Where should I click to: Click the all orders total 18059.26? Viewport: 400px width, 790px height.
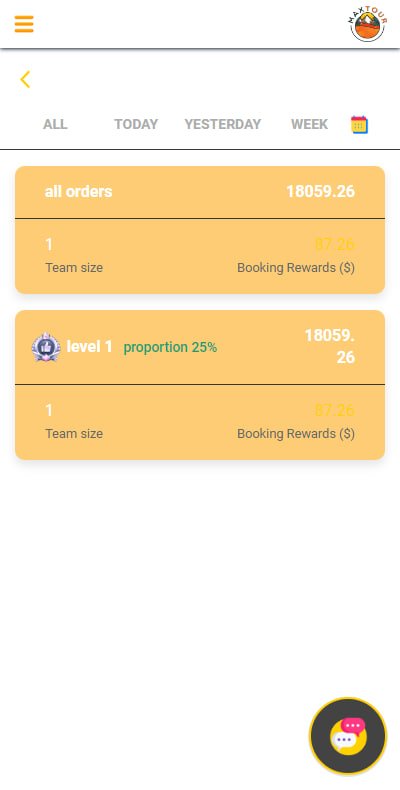[x=320, y=191]
